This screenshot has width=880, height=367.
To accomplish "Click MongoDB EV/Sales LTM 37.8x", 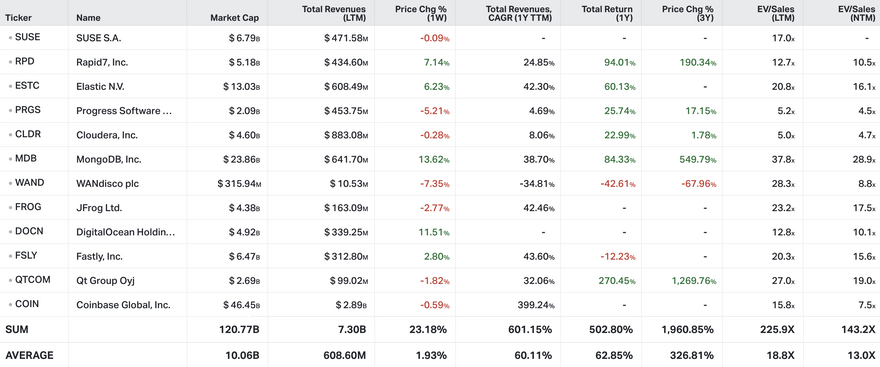I will pos(783,159).
